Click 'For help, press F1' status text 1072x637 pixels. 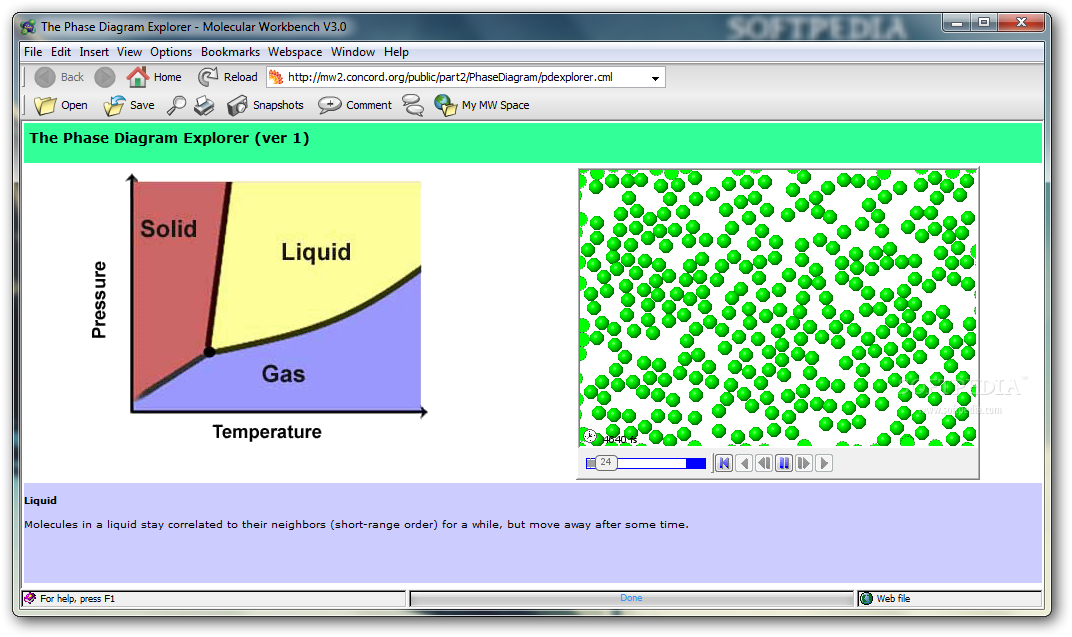(77, 599)
